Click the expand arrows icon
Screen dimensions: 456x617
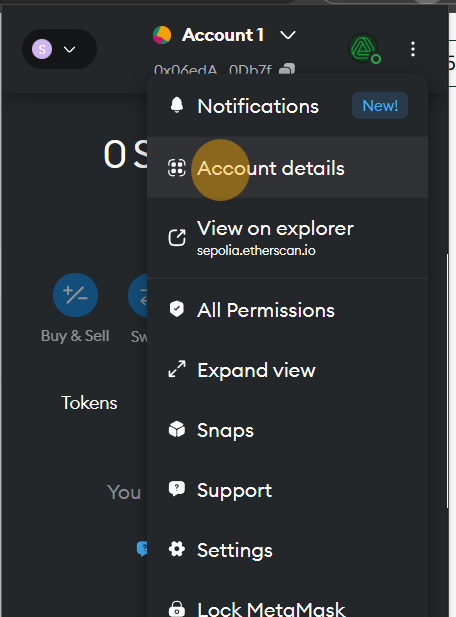(177, 369)
